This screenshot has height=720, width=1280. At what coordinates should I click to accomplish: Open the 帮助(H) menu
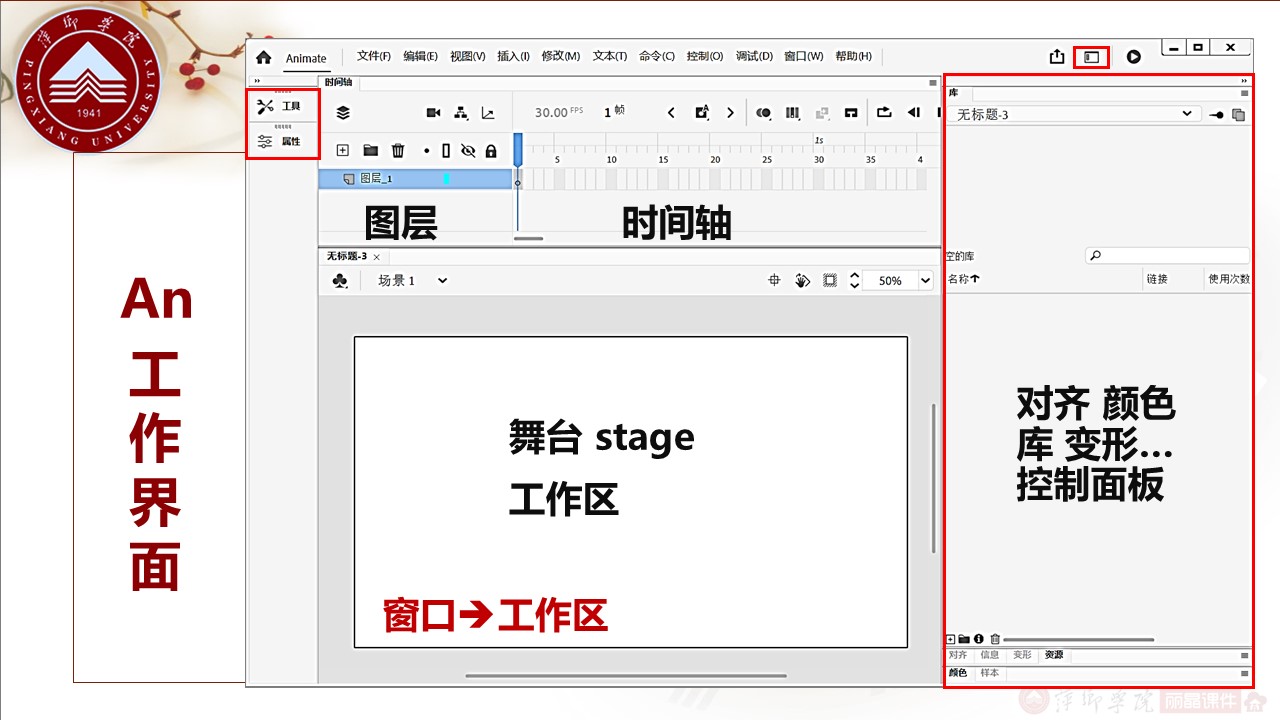pos(854,57)
